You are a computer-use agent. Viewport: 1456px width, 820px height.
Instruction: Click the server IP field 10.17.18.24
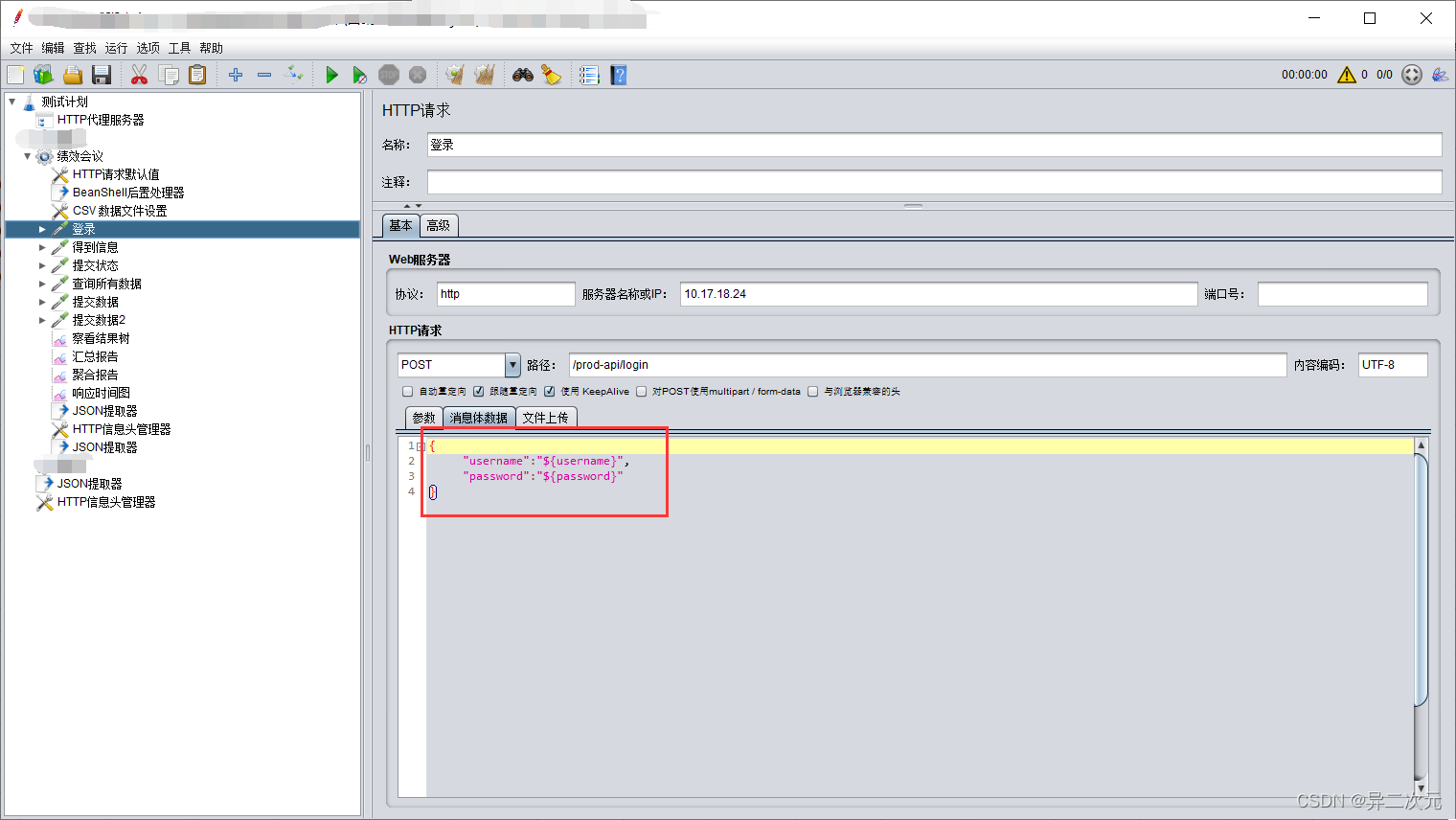(x=939, y=294)
